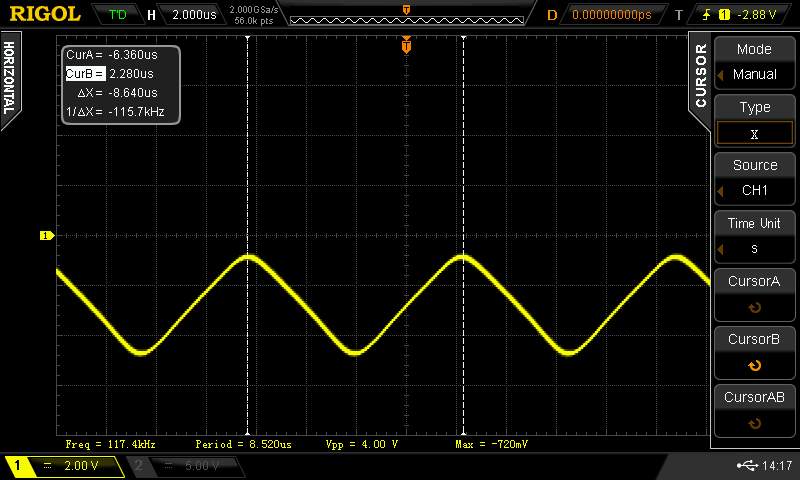Open the Source CH1 selector
800x480 pixels.
coord(754,178)
